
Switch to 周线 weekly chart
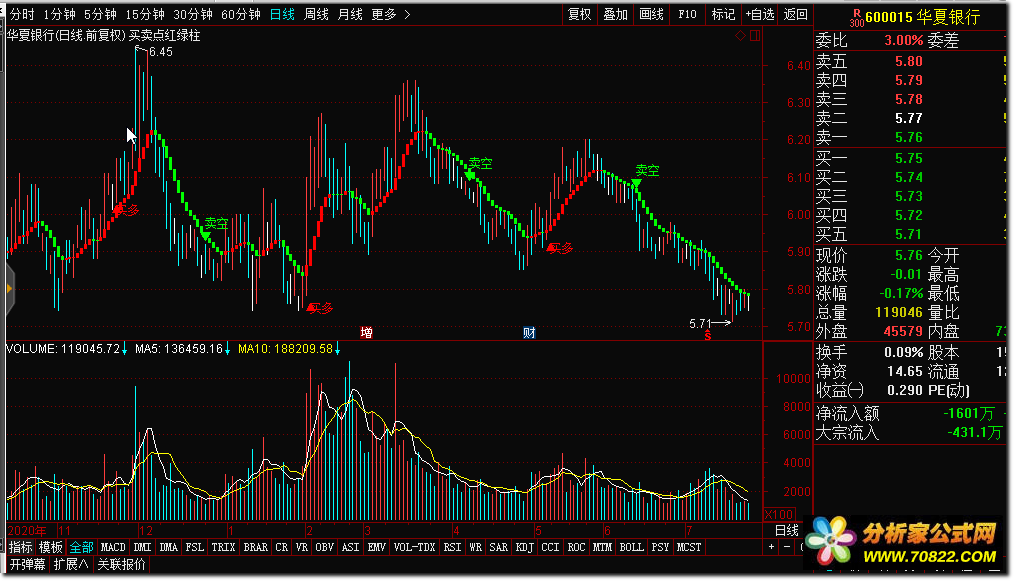pos(316,14)
